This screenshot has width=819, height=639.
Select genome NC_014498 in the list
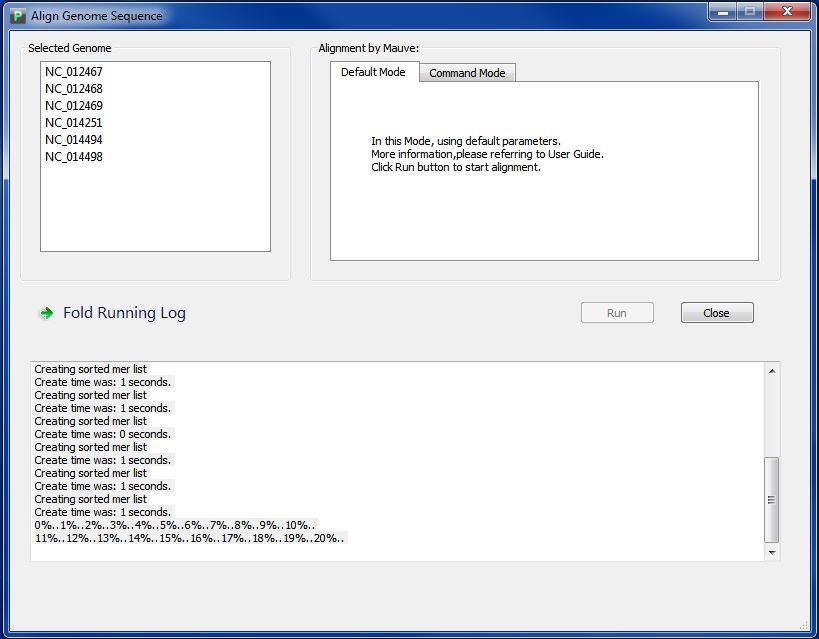coord(74,157)
